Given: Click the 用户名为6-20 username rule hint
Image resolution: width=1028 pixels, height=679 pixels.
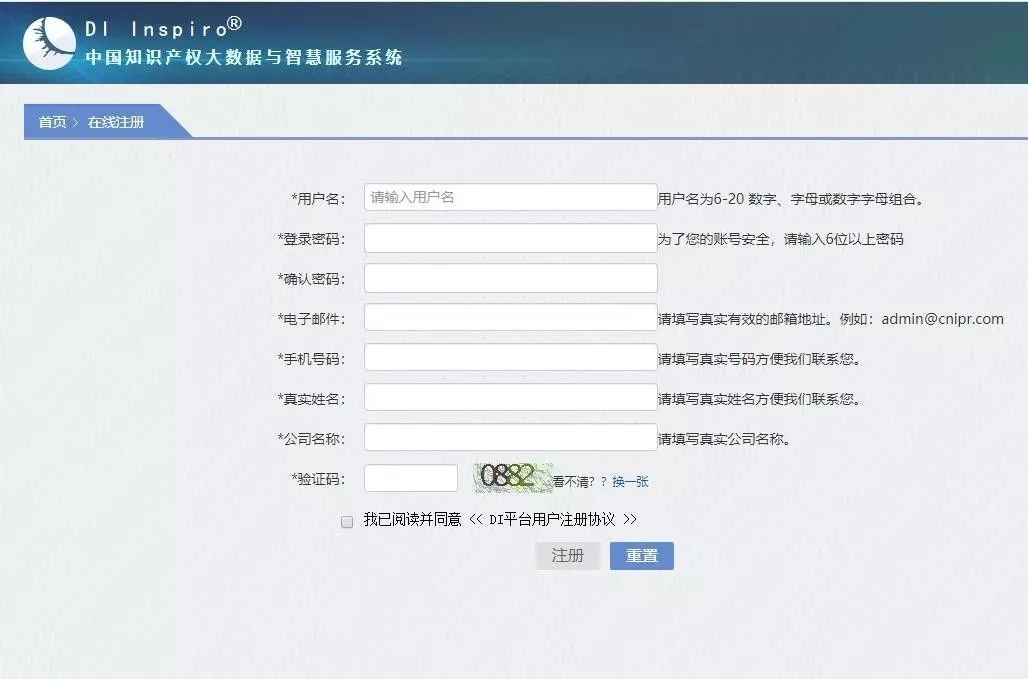Looking at the screenshot, I should click(x=791, y=199).
